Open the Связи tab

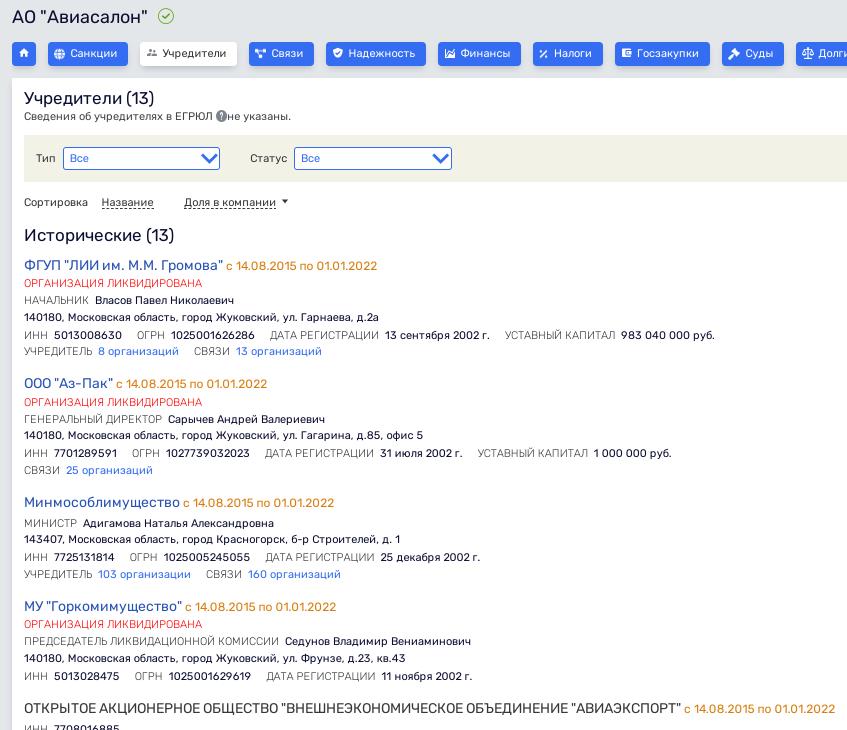click(x=281, y=53)
